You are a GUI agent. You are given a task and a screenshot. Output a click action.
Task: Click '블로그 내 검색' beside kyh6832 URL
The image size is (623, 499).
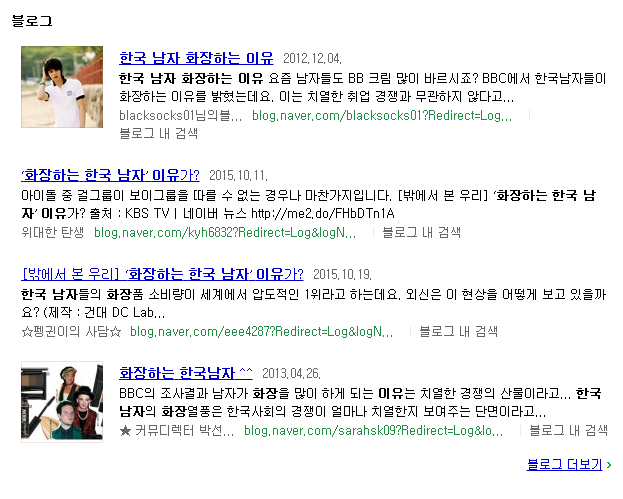click(421, 232)
